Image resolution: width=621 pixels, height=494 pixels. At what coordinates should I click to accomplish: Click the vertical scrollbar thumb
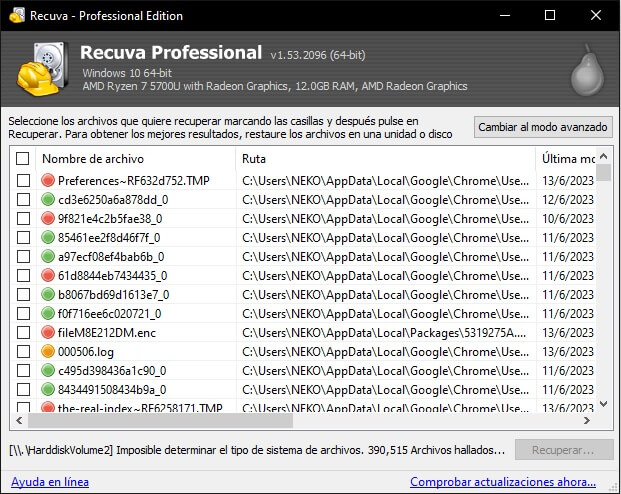pyautogui.click(x=604, y=173)
